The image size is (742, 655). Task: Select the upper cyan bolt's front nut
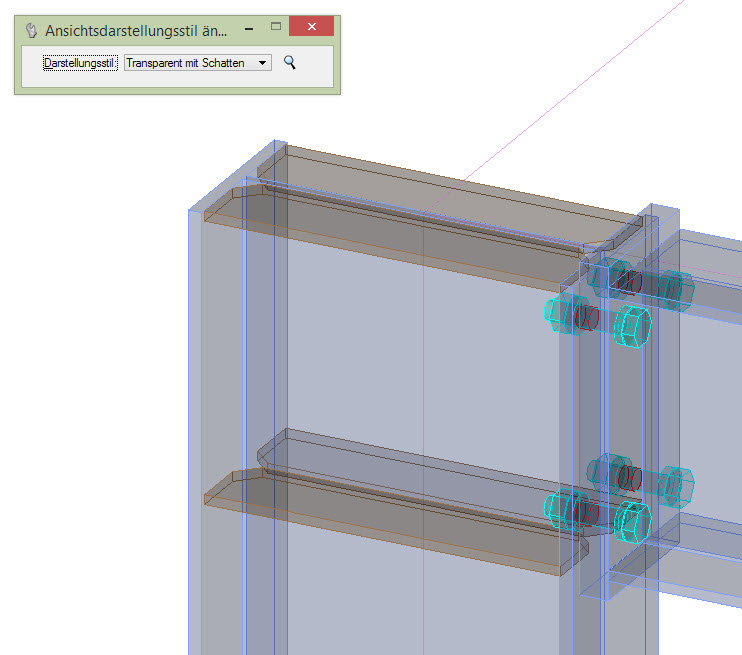point(632,327)
